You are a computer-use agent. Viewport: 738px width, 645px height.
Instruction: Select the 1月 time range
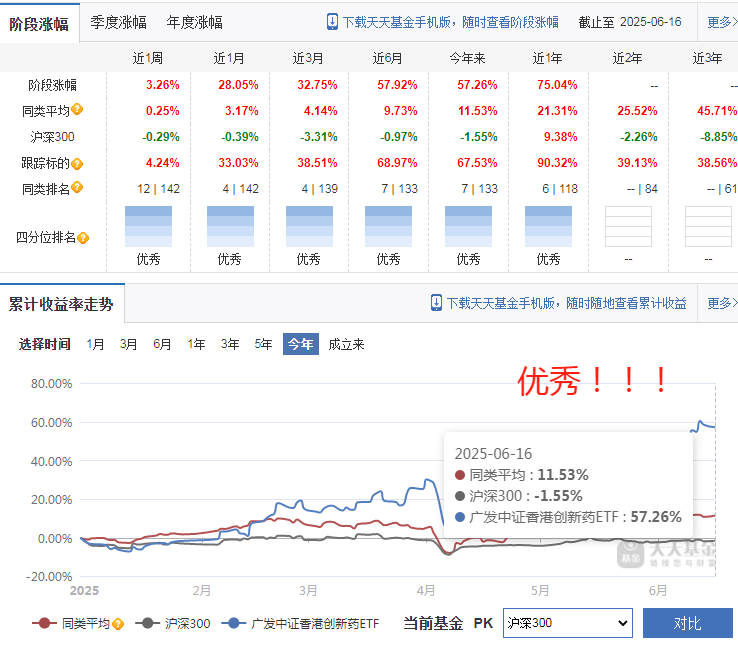(95, 344)
